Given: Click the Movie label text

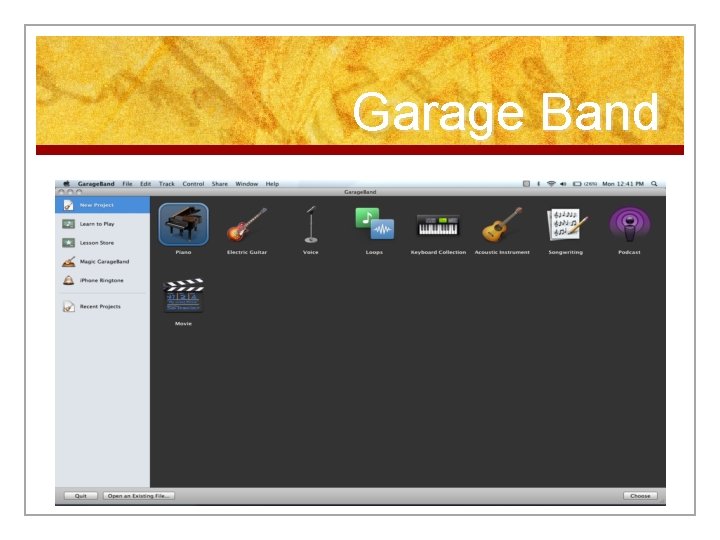Looking at the screenshot, I should click(183, 324).
